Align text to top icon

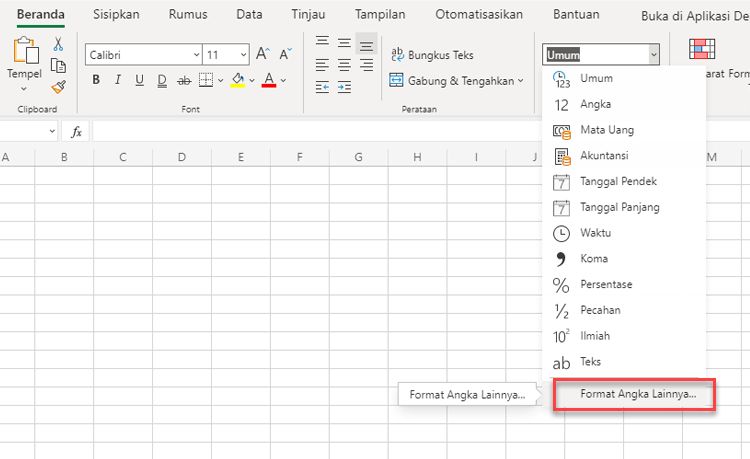322,41
